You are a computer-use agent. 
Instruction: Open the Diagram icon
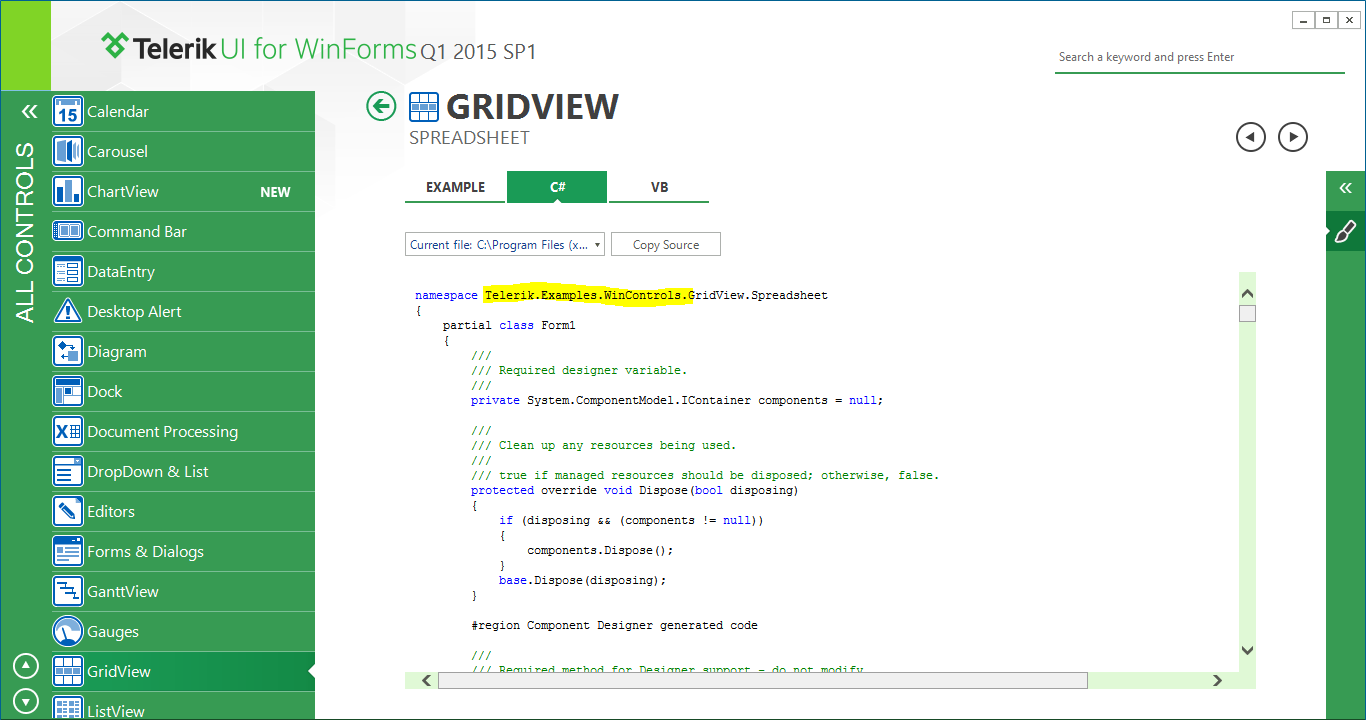pyautogui.click(x=68, y=351)
